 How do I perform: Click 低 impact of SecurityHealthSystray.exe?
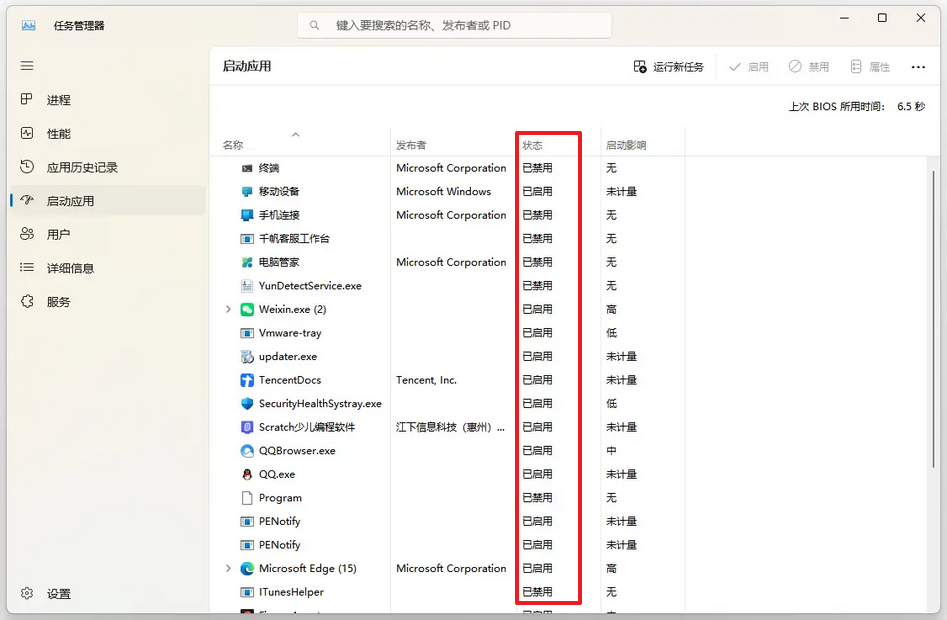click(x=611, y=403)
